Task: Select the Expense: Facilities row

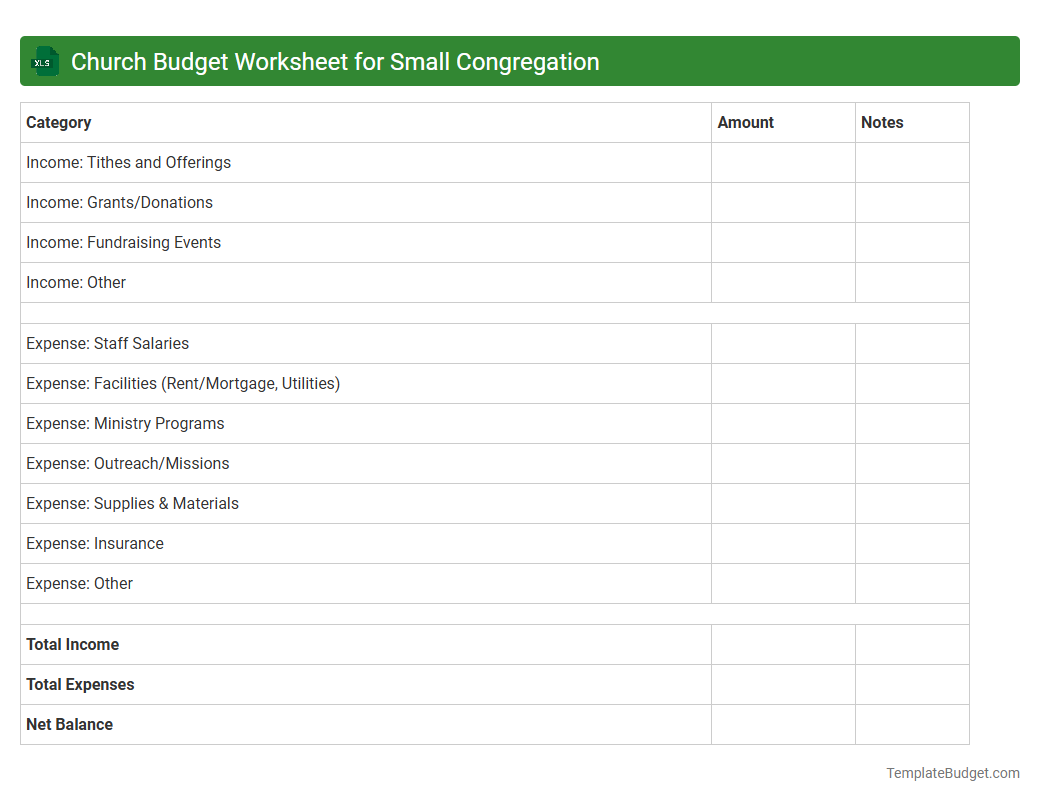Action: [183, 383]
